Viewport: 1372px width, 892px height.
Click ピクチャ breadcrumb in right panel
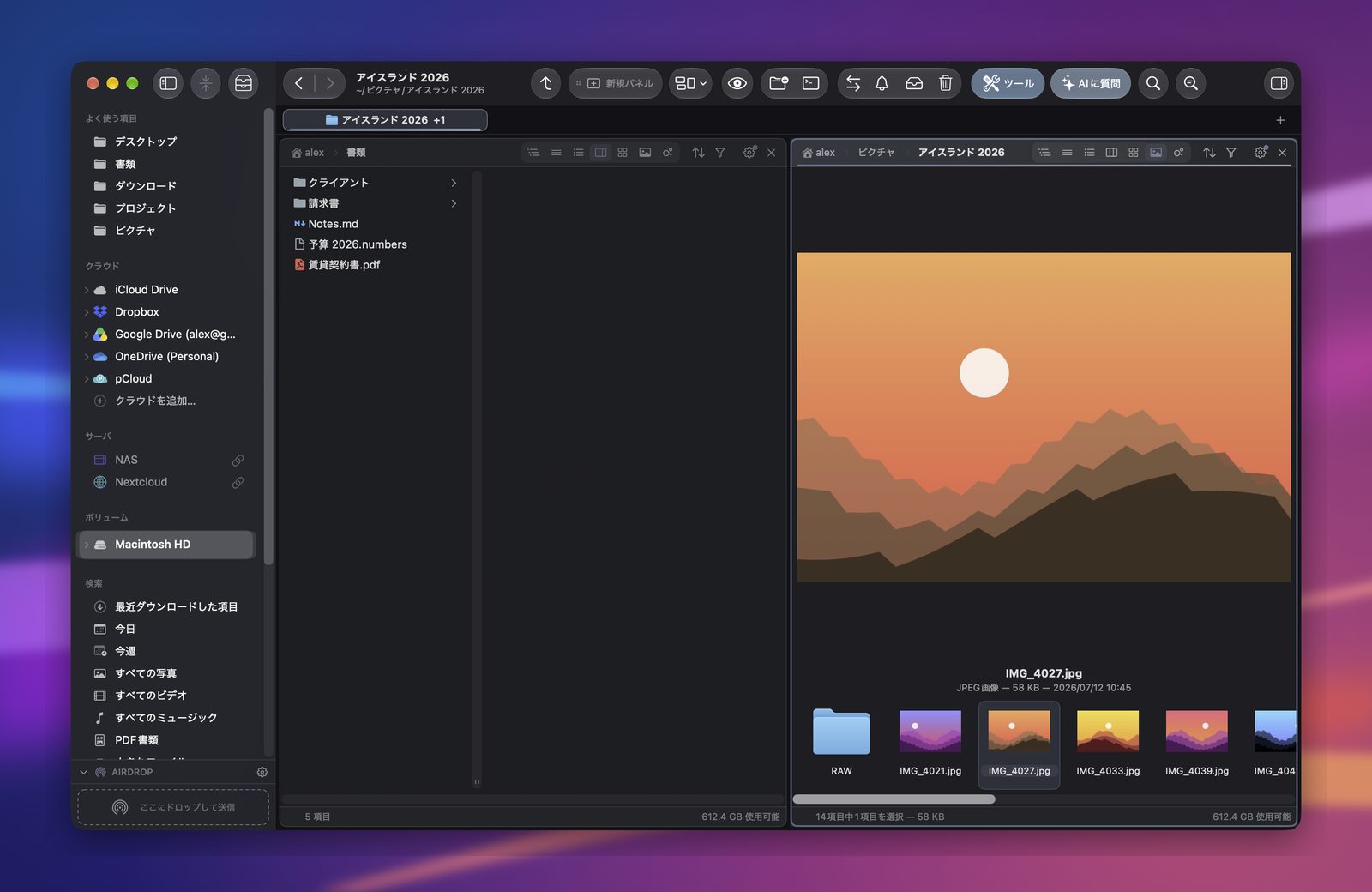click(x=876, y=153)
